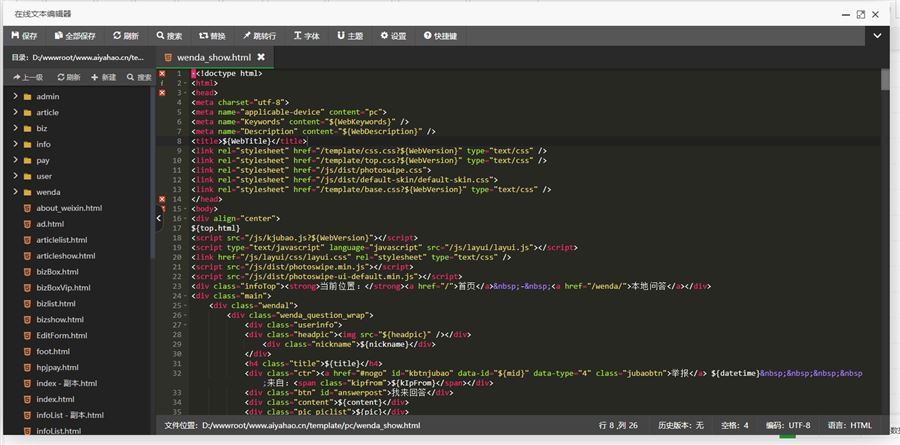Close the wenda_show.html tab

pos(261,58)
